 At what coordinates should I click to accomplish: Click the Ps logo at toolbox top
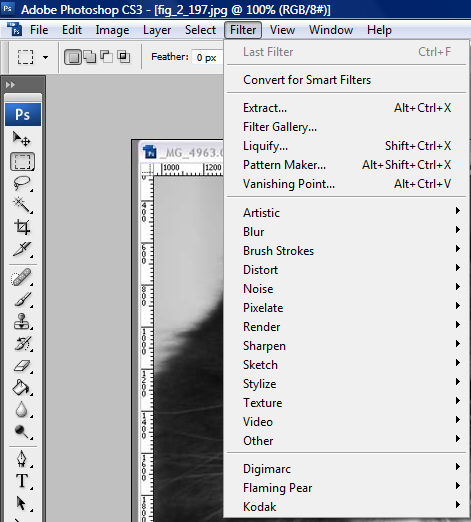23,114
